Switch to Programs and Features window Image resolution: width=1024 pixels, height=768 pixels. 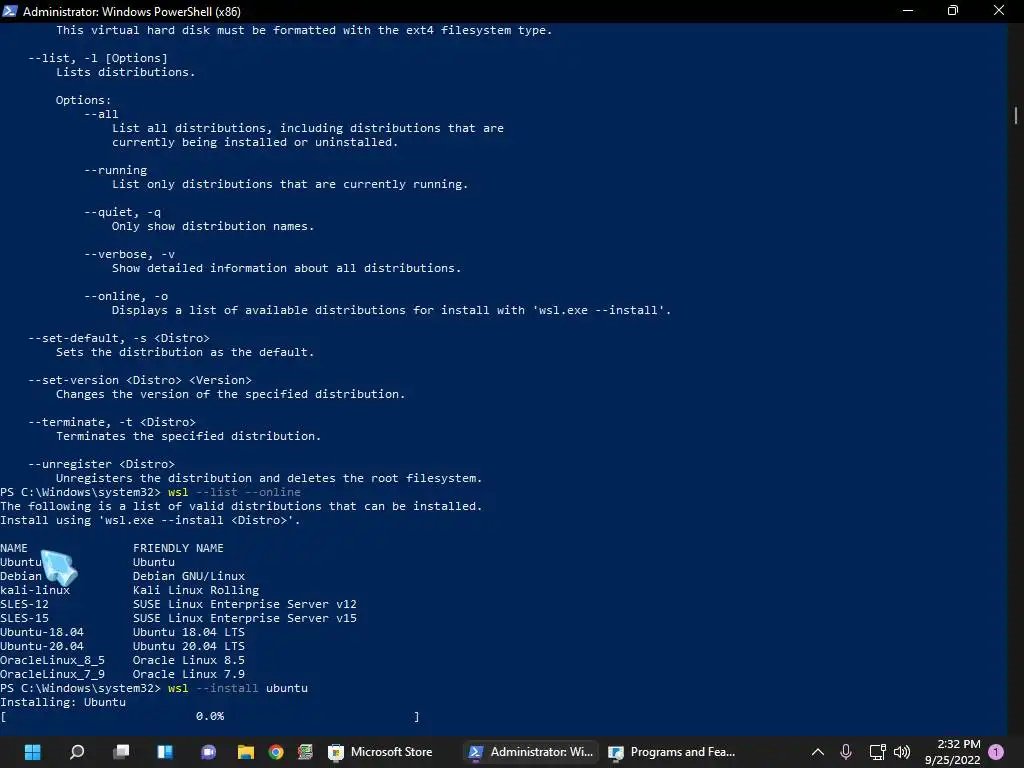pos(671,752)
